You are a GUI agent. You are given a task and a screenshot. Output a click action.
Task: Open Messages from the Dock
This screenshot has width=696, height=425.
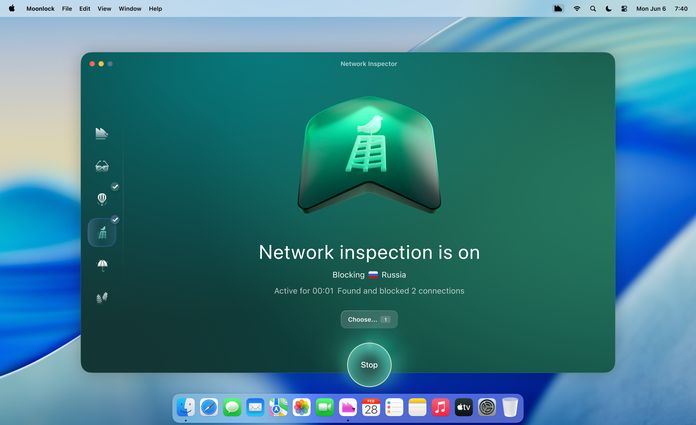(x=232, y=407)
